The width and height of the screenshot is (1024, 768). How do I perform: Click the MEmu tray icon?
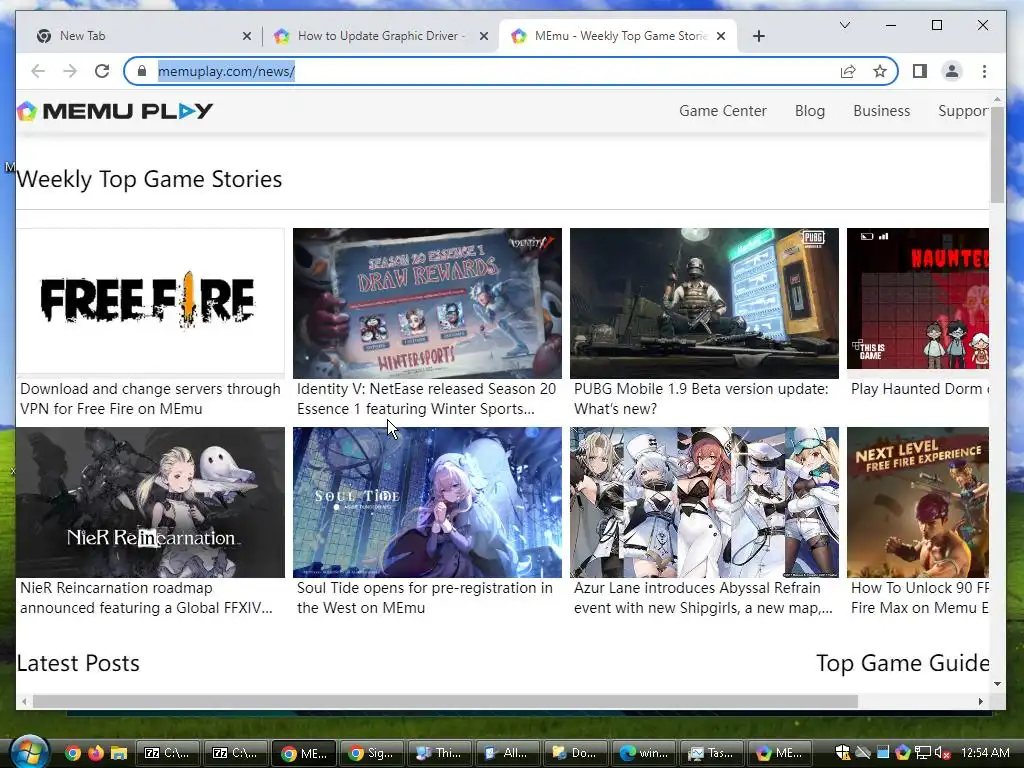pos(903,753)
